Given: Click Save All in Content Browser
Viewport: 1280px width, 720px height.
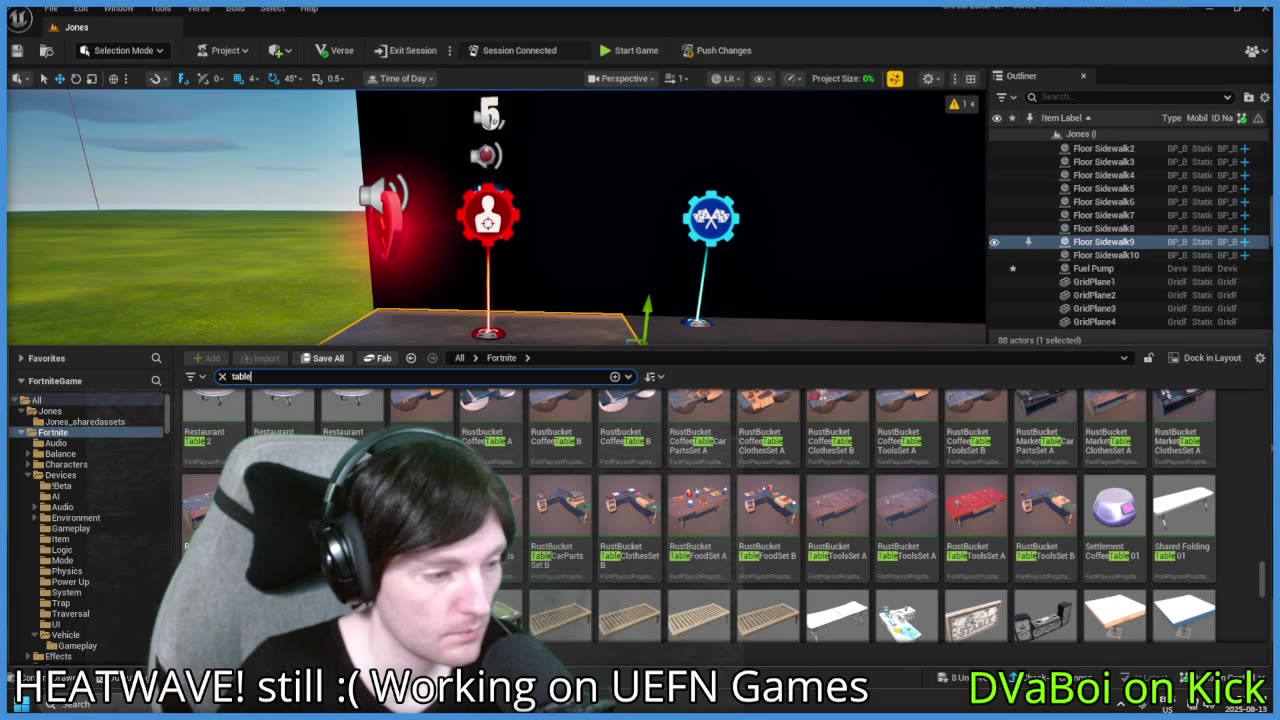Looking at the screenshot, I should tap(322, 358).
